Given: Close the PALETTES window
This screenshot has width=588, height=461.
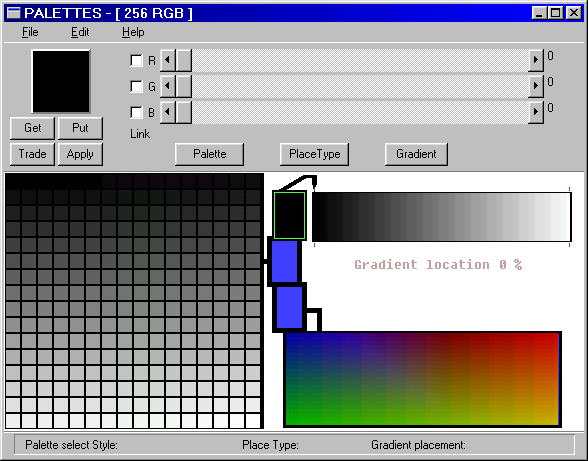Looking at the screenshot, I should (x=574, y=13).
